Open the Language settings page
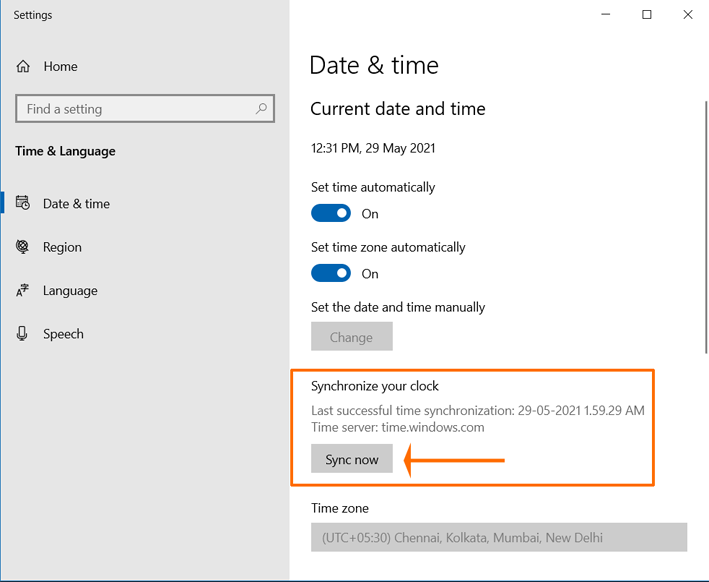 (x=70, y=290)
